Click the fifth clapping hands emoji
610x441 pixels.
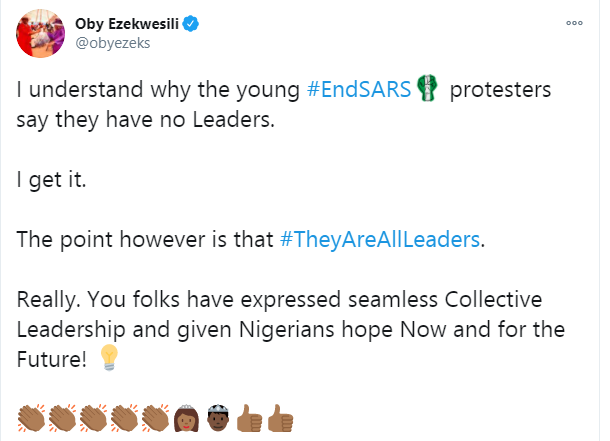pos(156,418)
